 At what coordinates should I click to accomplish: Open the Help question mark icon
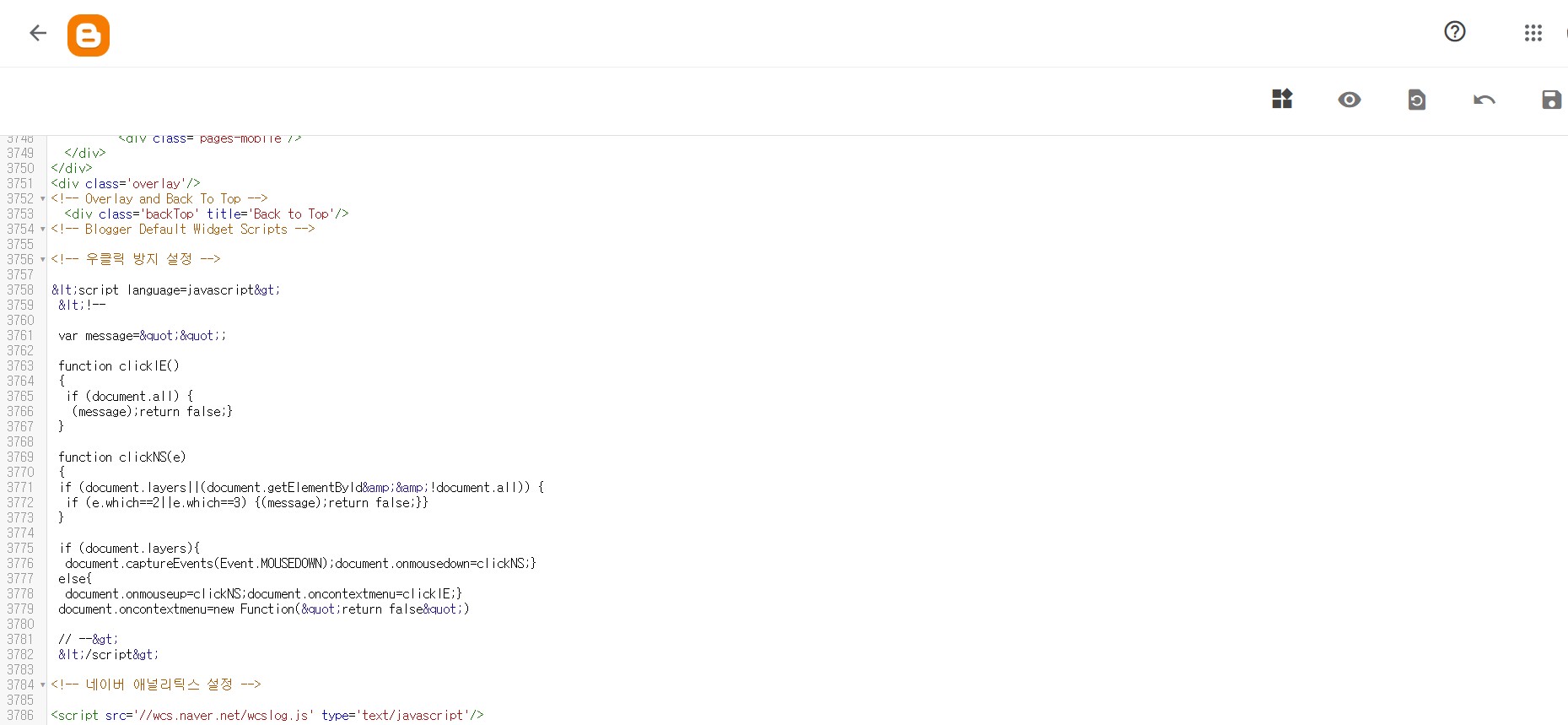tap(1455, 31)
